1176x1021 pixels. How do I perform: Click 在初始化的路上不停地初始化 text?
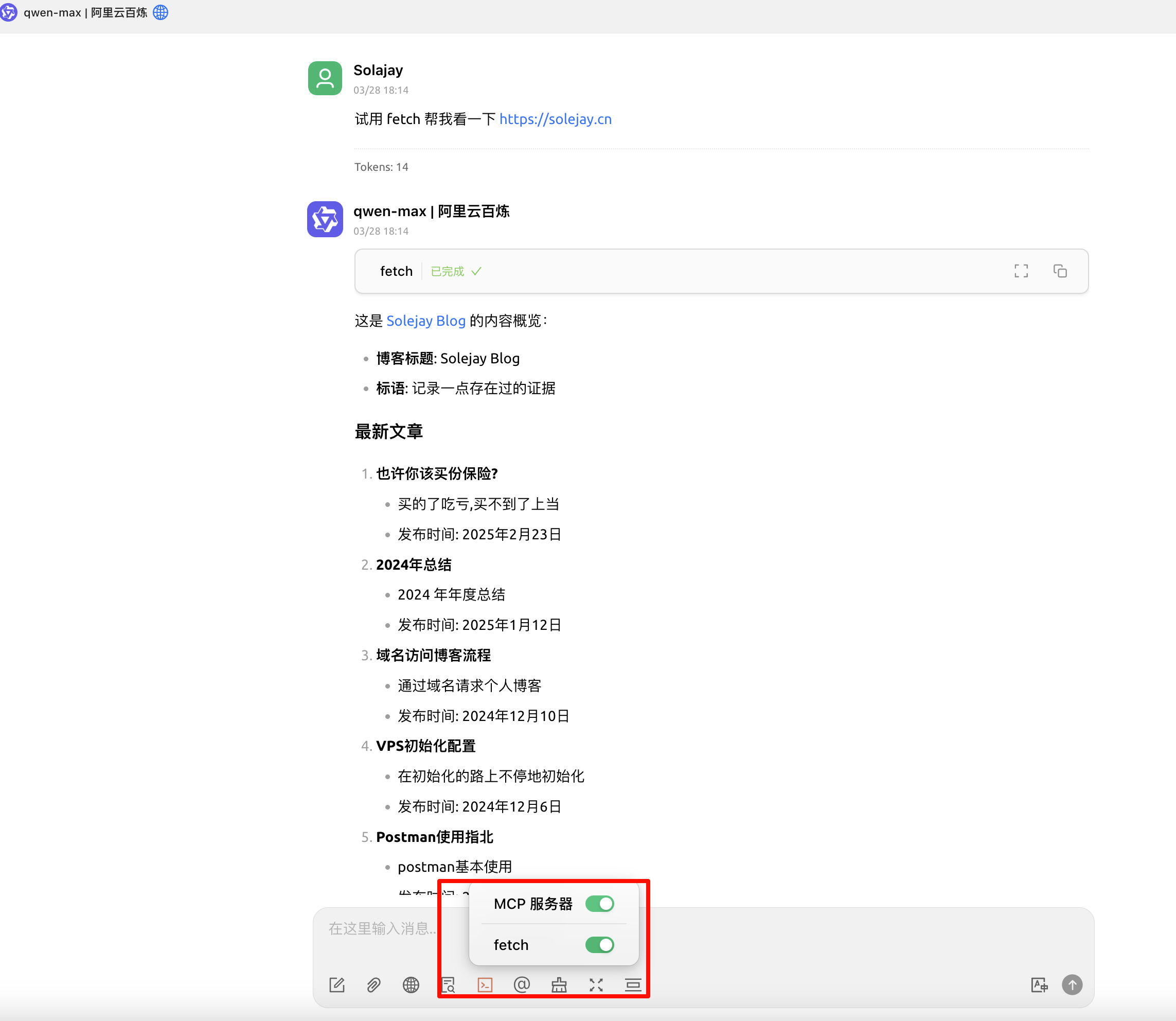click(x=491, y=776)
